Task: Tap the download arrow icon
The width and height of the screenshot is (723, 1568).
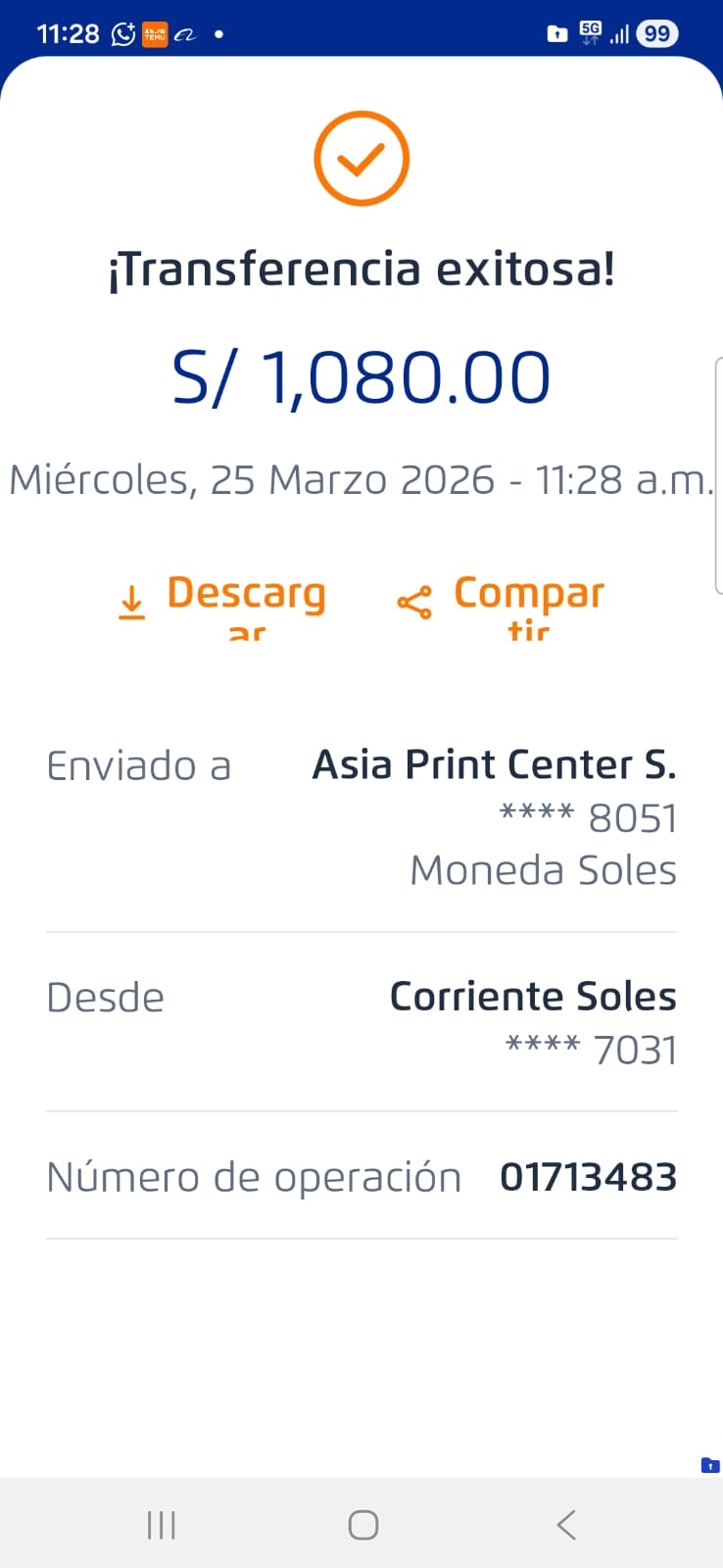Action: [x=131, y=603]
